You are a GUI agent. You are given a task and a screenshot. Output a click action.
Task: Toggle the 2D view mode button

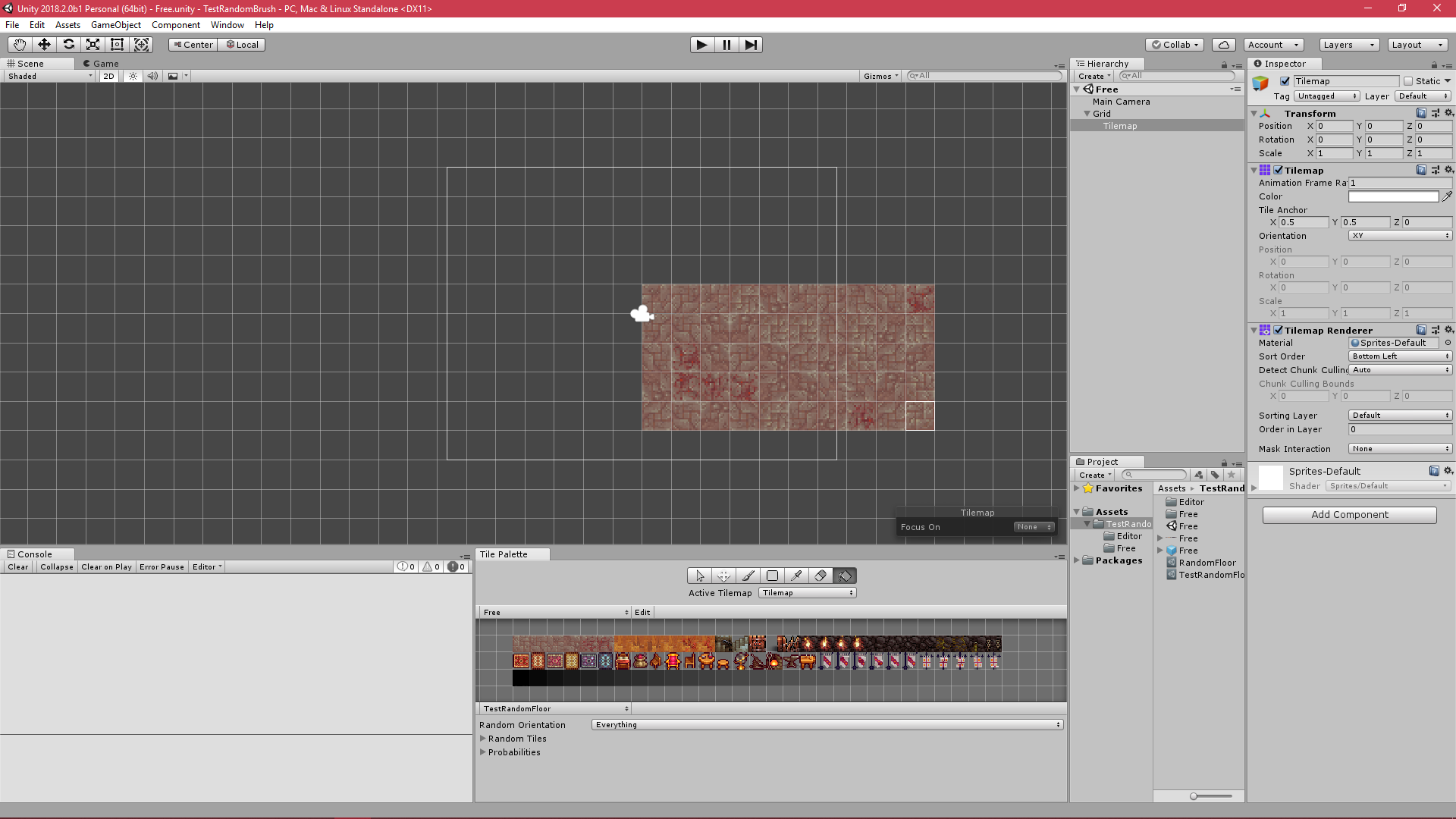click(x=108, y=76)
